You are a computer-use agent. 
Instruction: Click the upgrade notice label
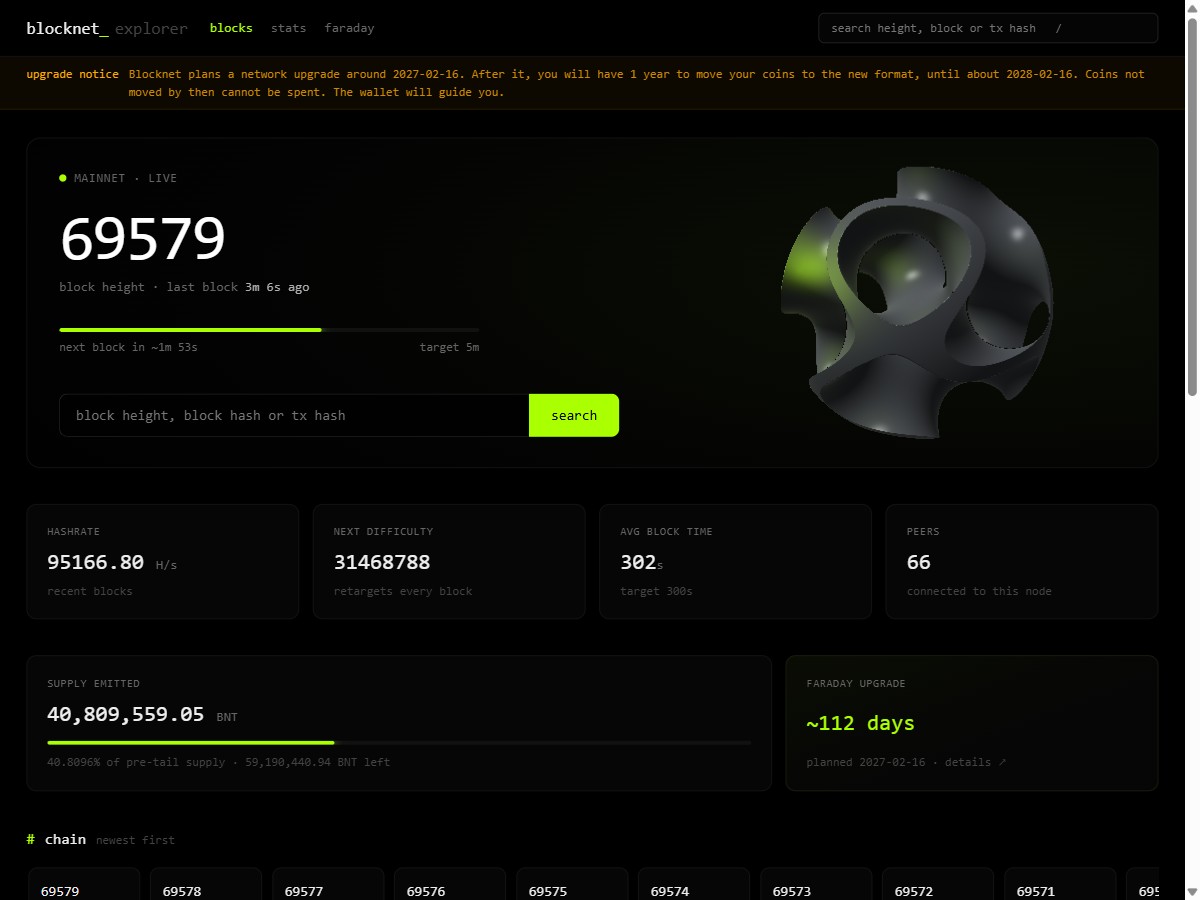72,74
